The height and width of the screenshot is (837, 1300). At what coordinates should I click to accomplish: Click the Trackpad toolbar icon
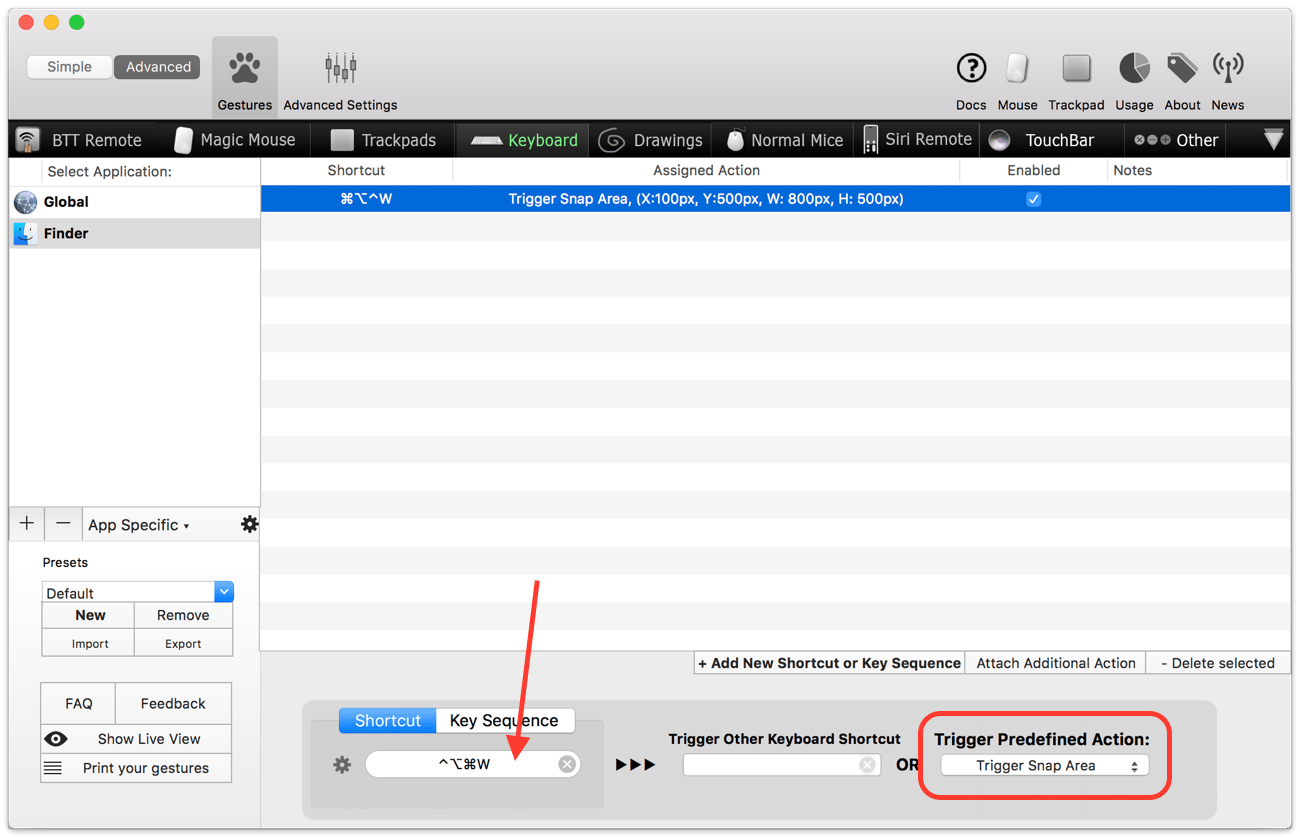point(1076,68)
